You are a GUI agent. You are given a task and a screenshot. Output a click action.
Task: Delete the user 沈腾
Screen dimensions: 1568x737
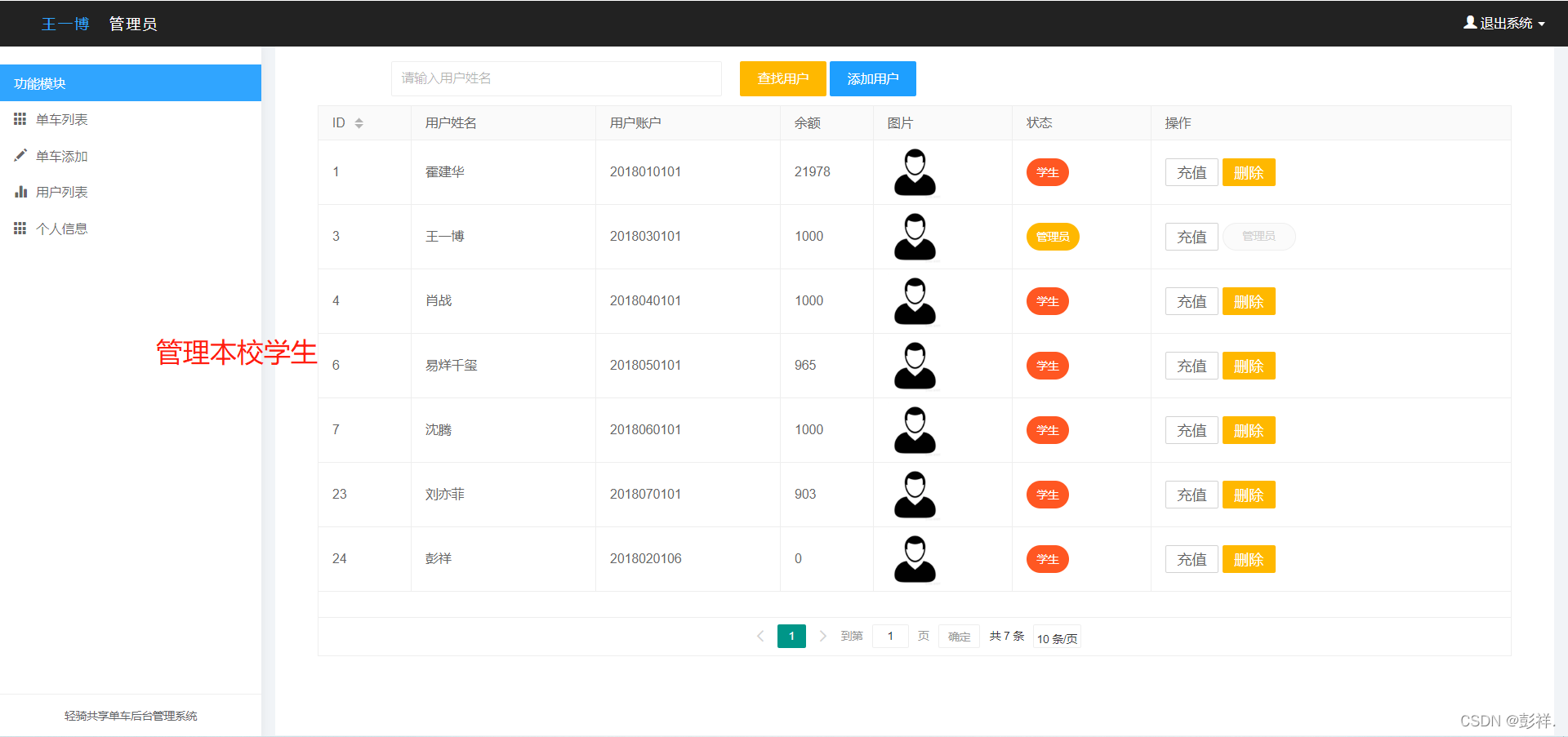click(x=1249, y=430)
